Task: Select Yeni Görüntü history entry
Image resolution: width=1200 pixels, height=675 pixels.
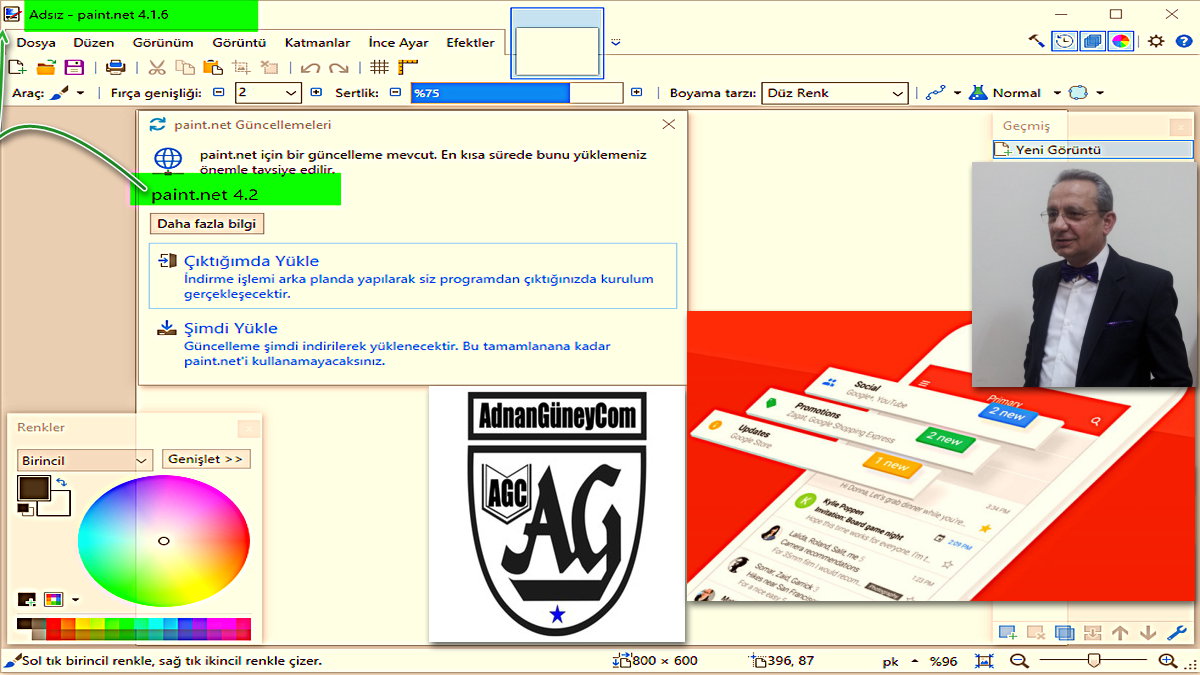Action: pyautogui.click(x=1093, y=149)
